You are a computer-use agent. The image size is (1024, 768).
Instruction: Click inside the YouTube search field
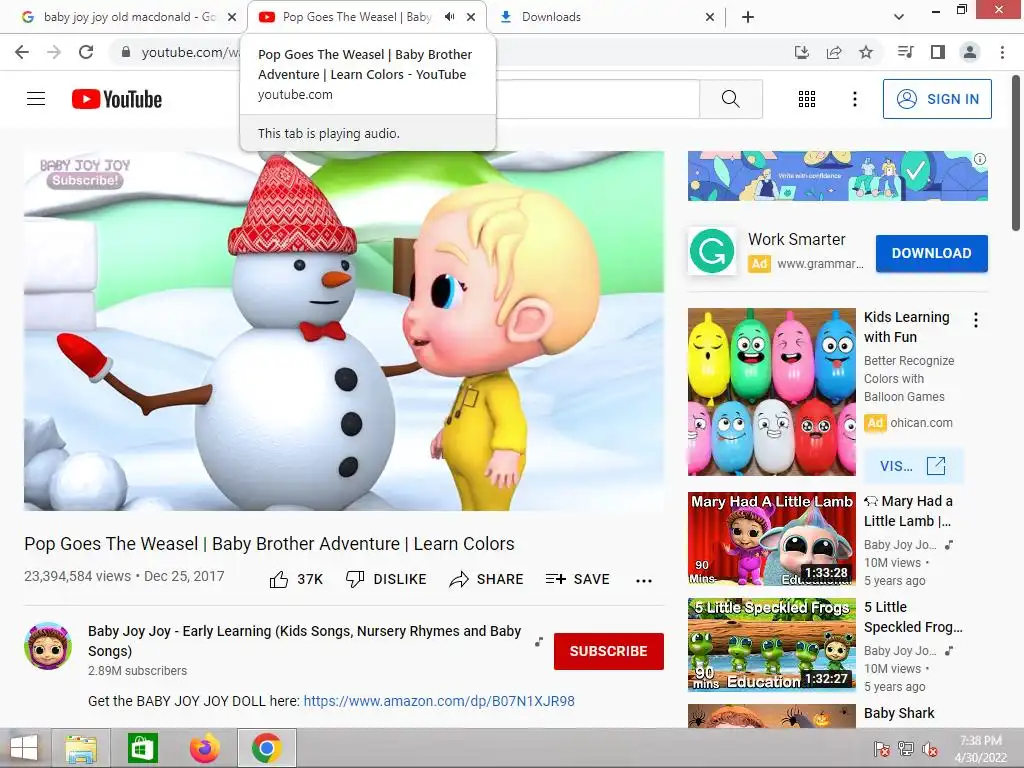tap(598, 99)
